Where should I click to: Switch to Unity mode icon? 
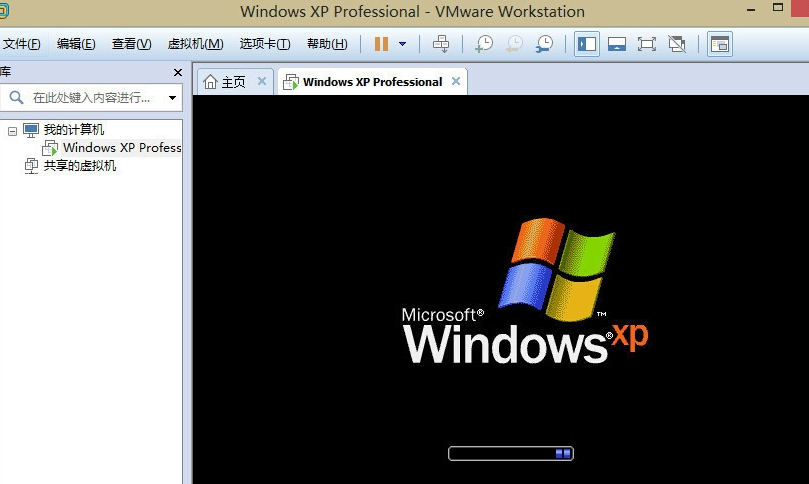pos(677,44)
